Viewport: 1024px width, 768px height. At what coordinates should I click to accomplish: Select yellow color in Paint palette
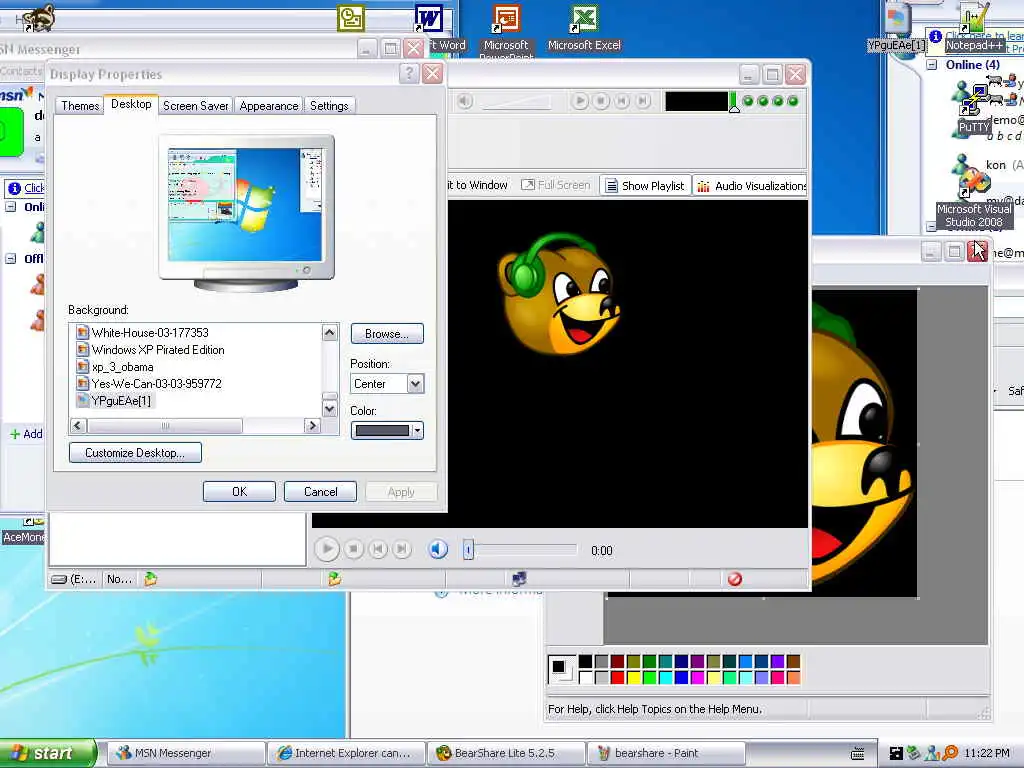(633, 677)
